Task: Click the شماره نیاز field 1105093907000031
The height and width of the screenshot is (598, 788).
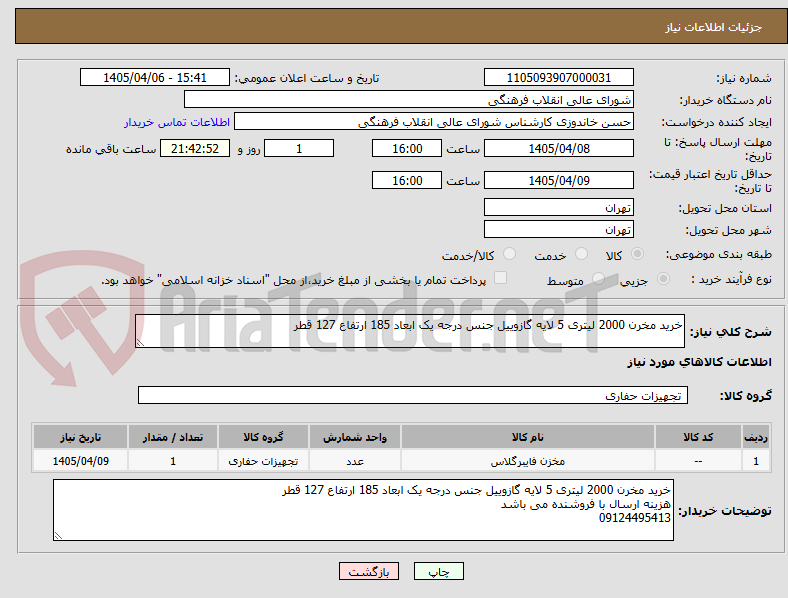Action: (x=558, y=77)
